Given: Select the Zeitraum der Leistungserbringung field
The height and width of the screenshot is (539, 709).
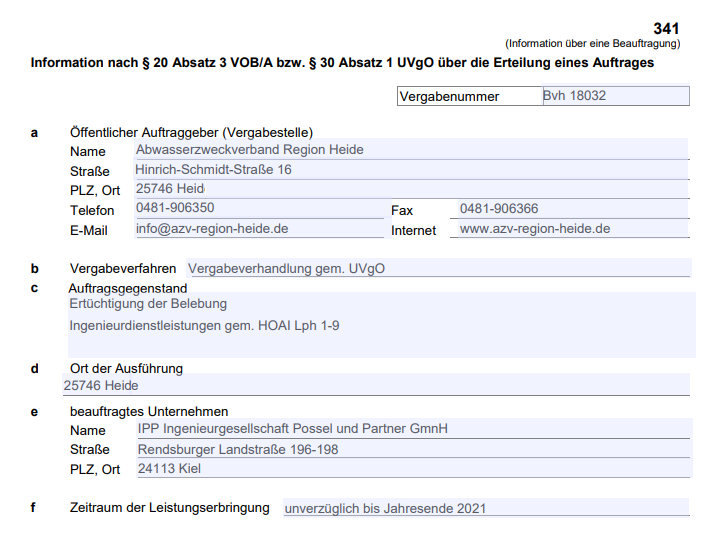Looking at the screenshot, I should point(485,508).
